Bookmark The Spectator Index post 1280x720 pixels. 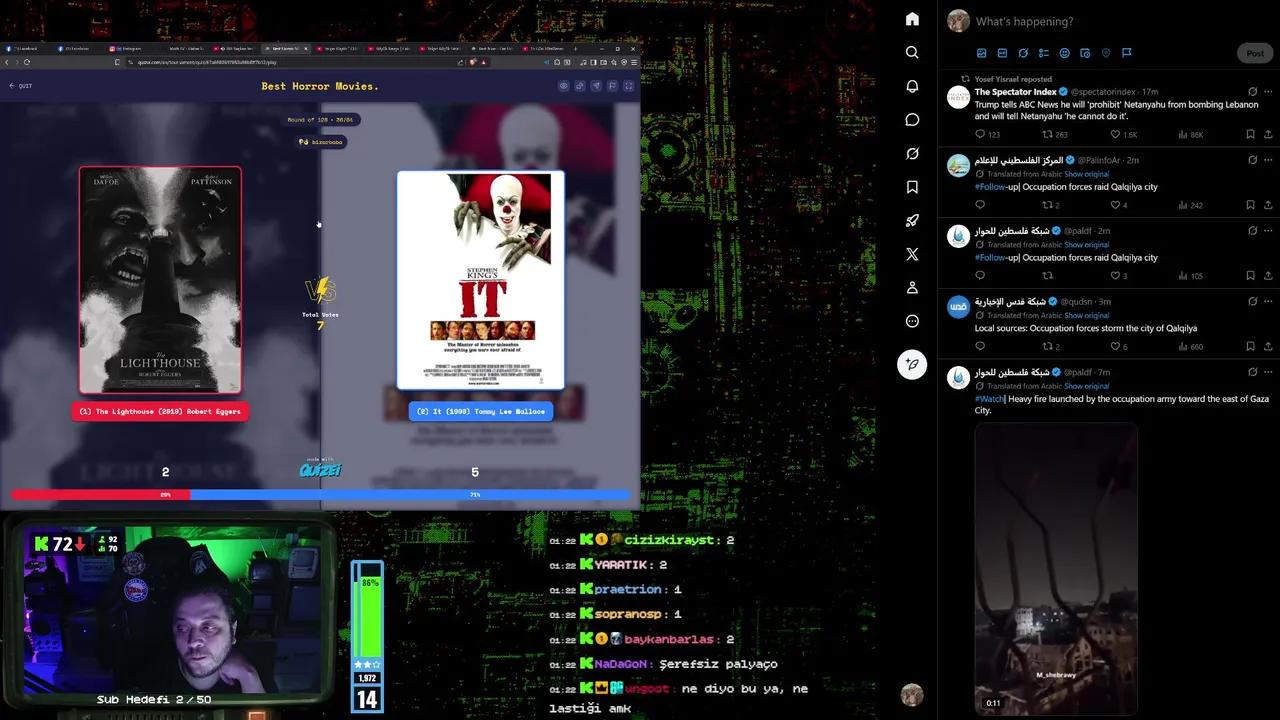[1250, 134]
